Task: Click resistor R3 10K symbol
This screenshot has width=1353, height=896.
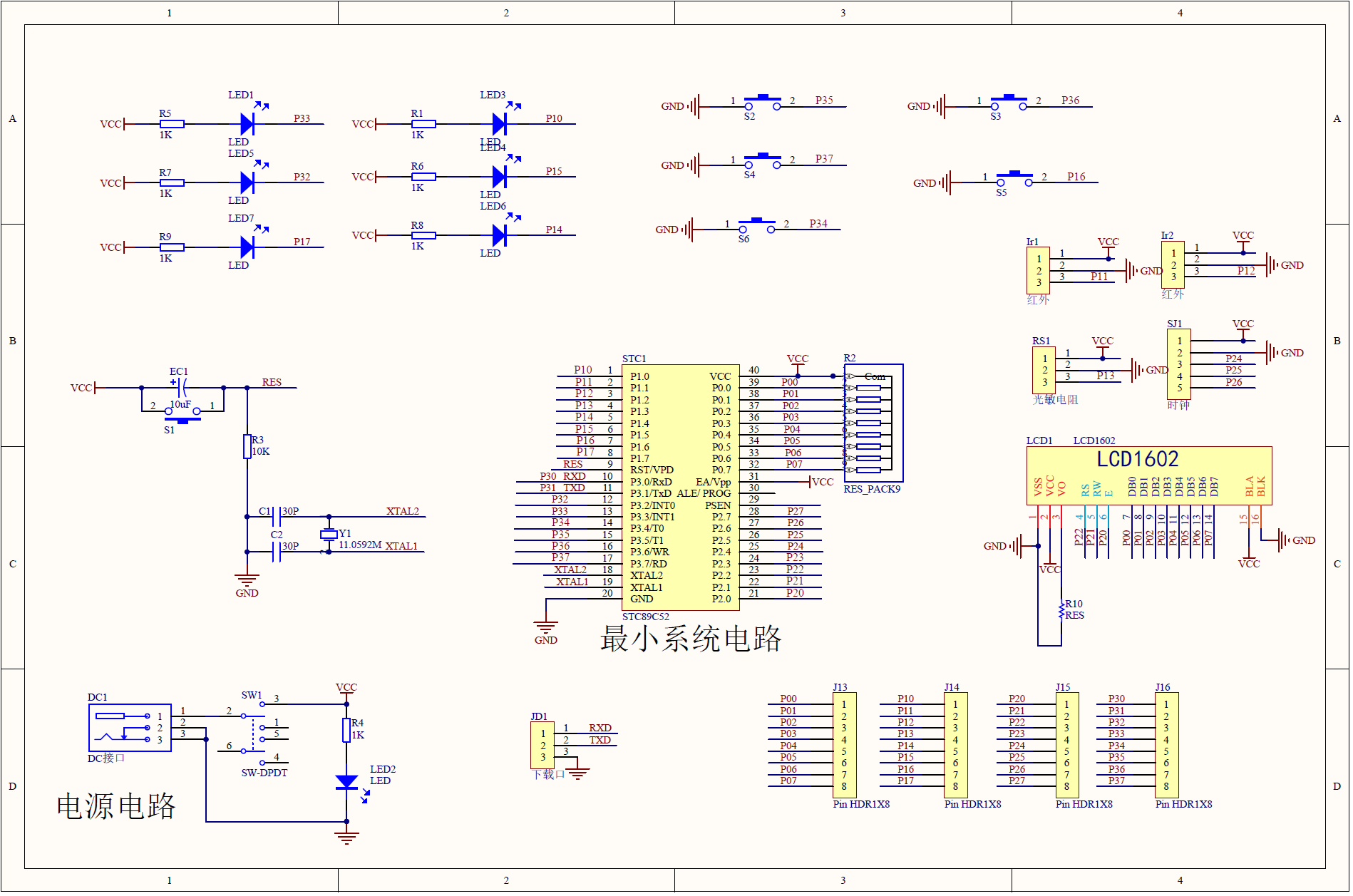Action: tap(247, 446)
